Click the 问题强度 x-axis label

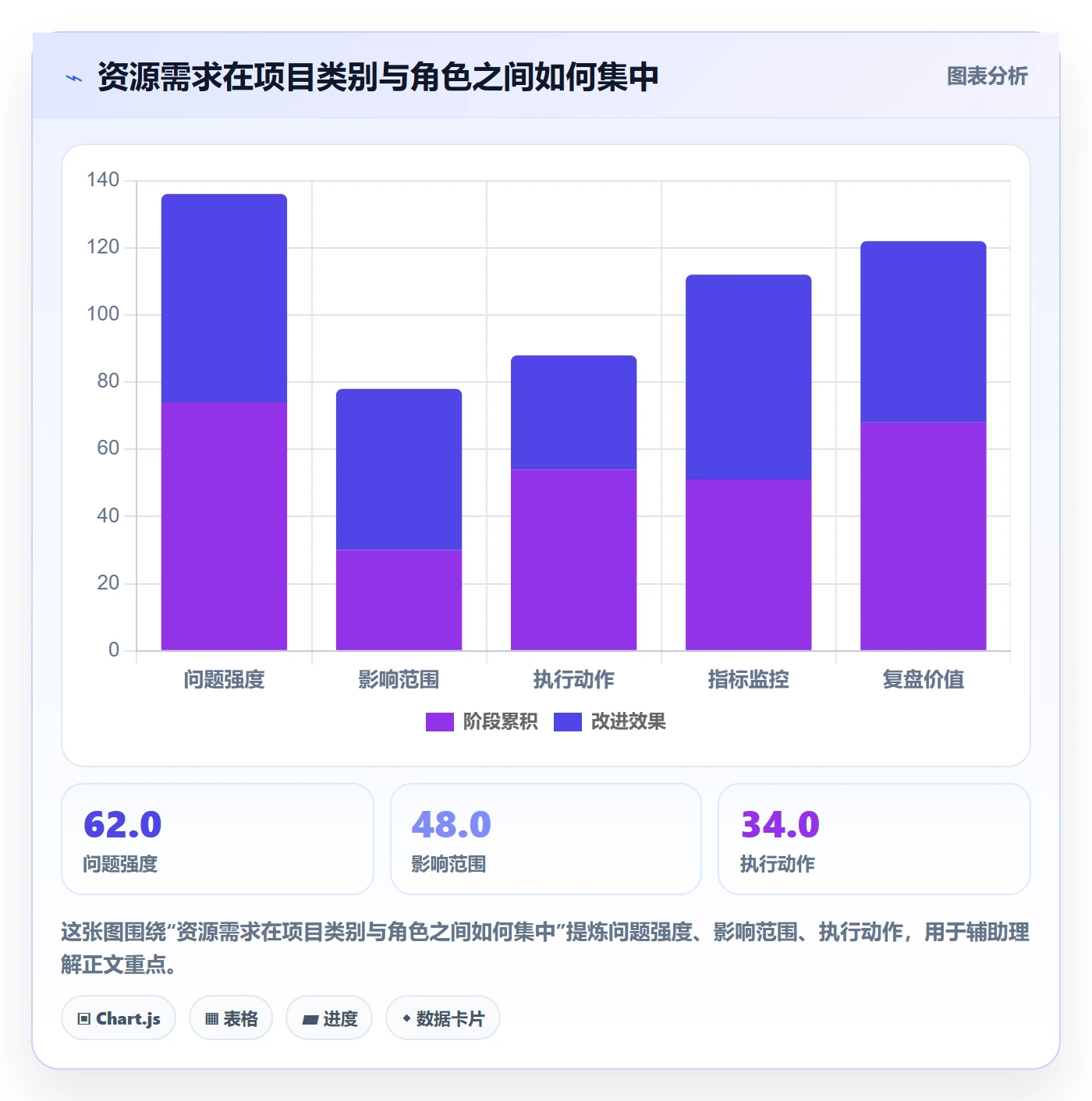(x=224, y=680)
